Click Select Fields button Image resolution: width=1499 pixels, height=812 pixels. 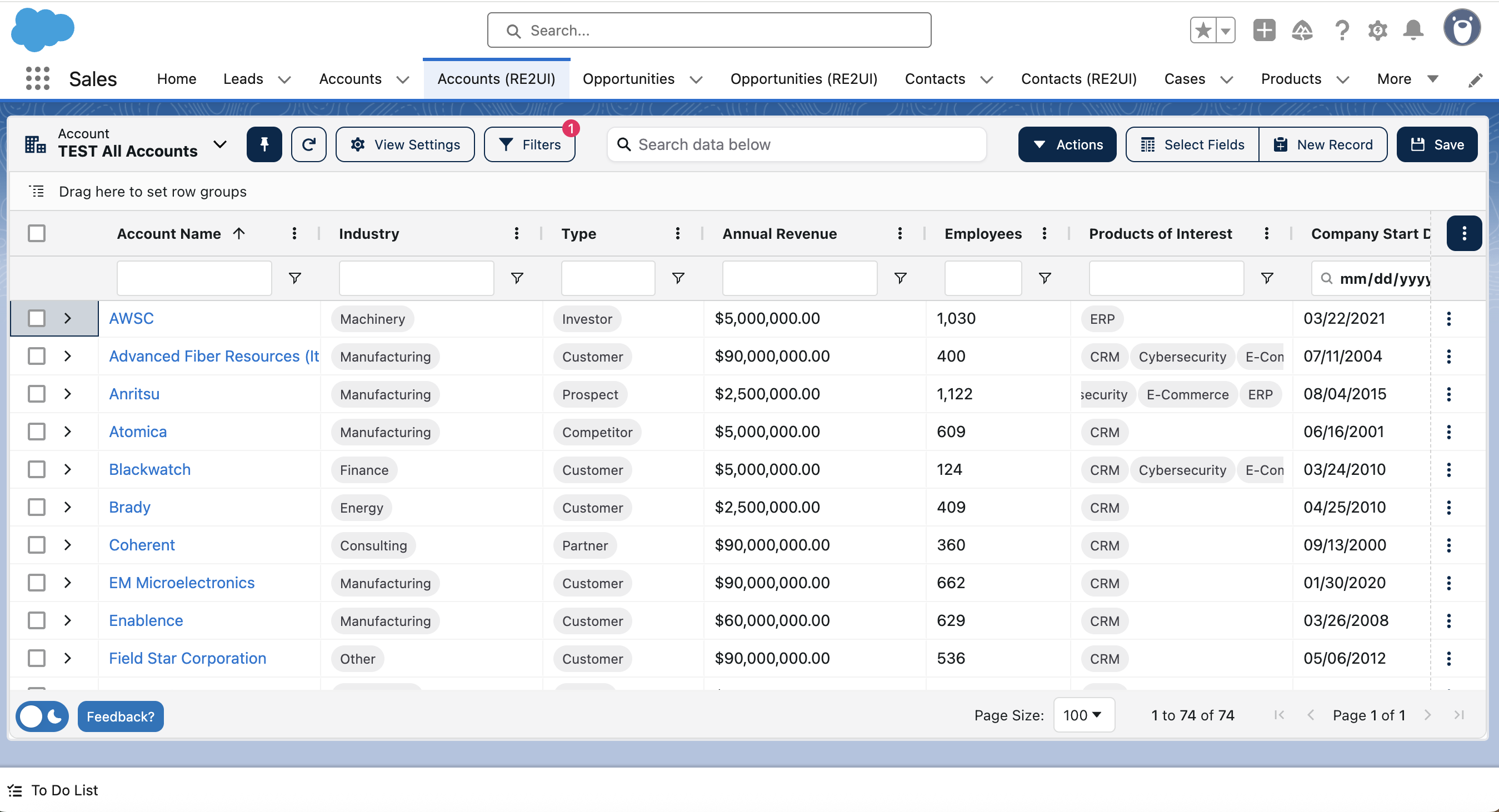click(x=1192, y=144)
